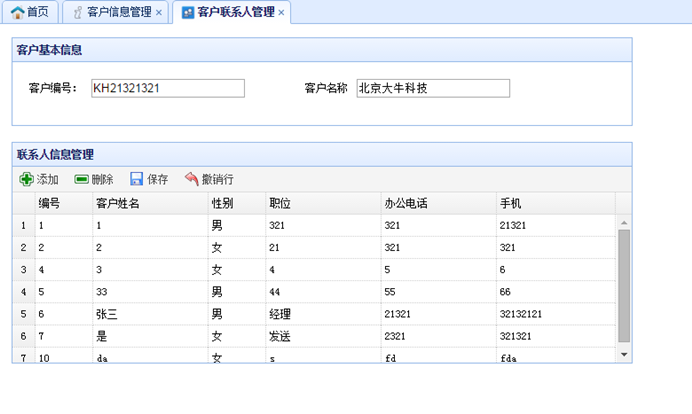Close the 客户信息管理 tab

(x=159, y=13)
